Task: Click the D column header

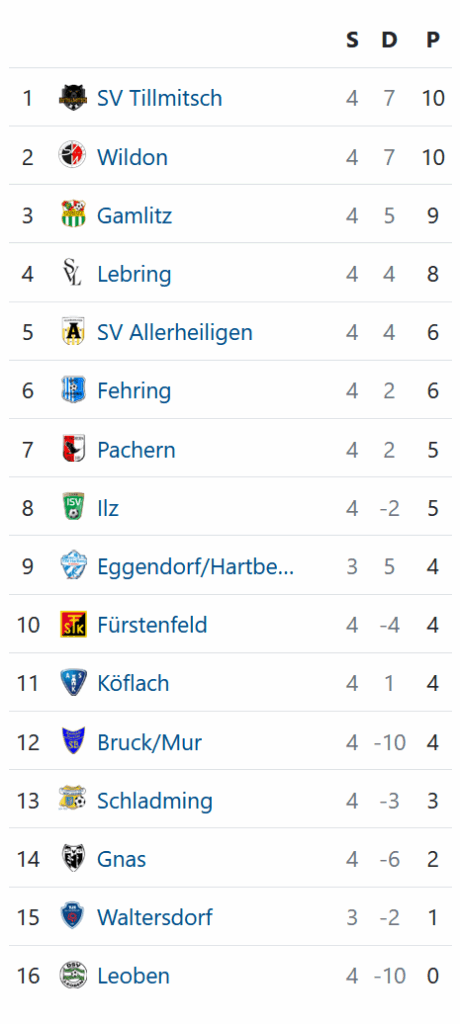Action: (x=389, y=40)
